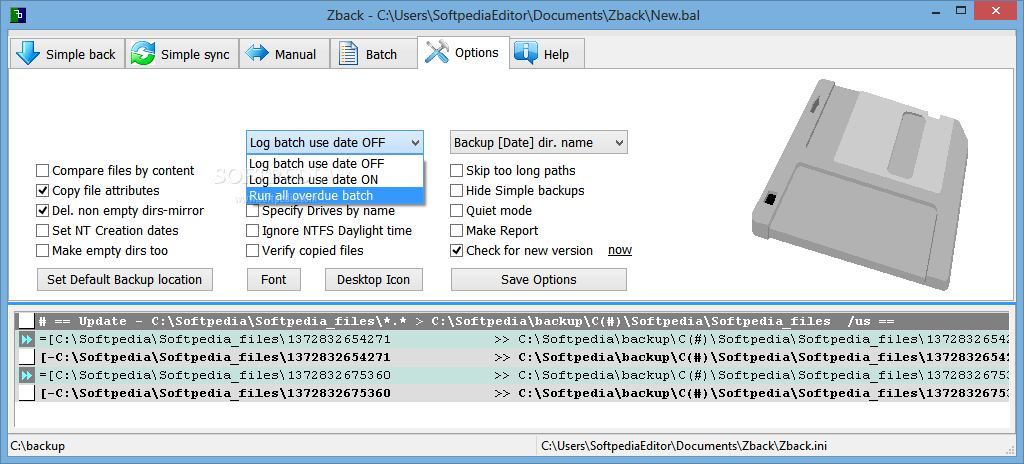Choose Log batch use date ON option
The image size is (1024, 464).
coord(335,179)
